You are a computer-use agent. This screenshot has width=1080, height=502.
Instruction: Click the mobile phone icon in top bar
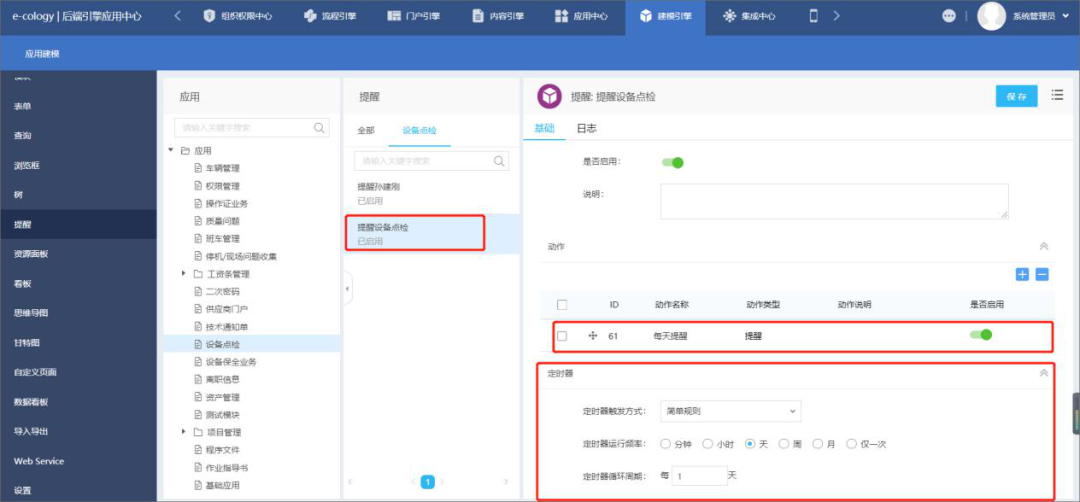813,16
